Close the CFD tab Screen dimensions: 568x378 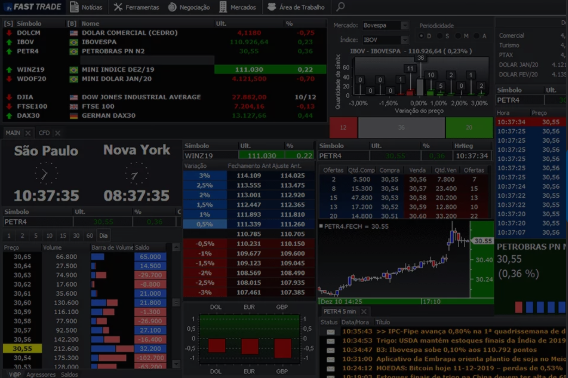[x=58, y=133]
